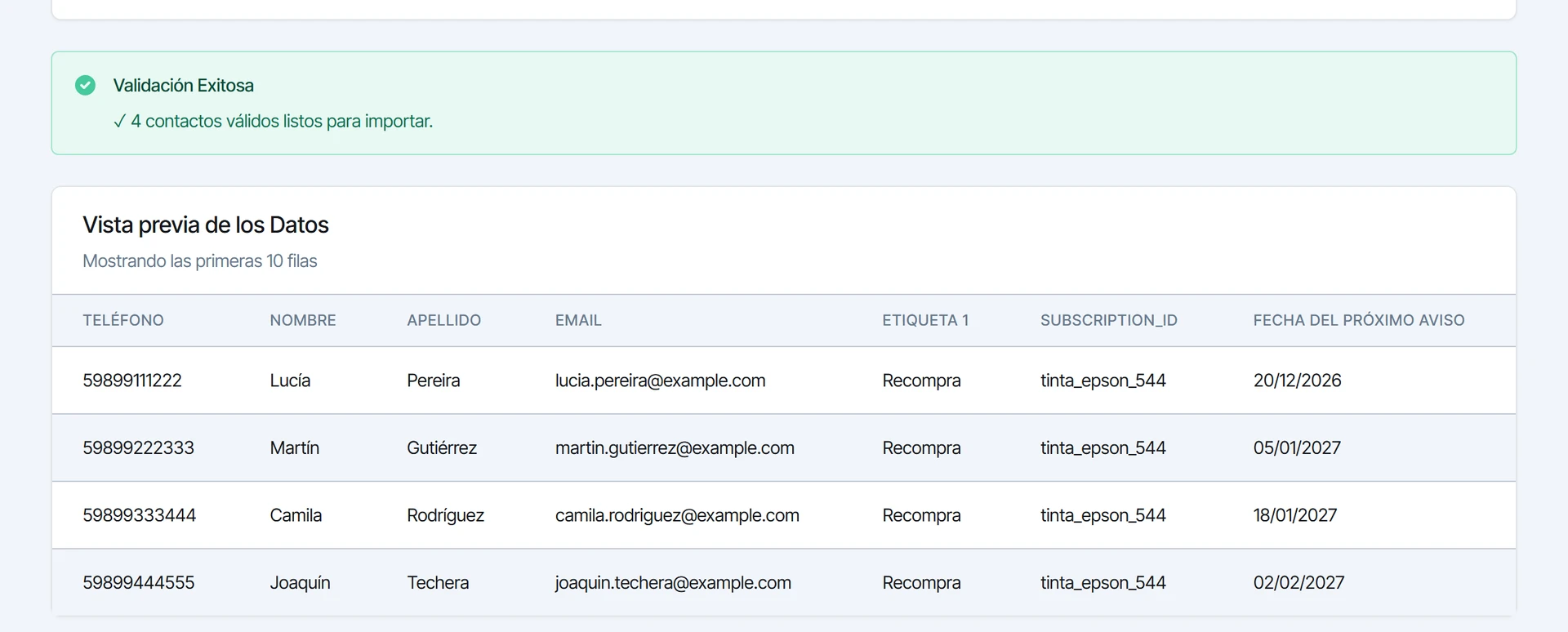Select the date 20/12/2026
1568x632 pixels.
point(1298,381)
